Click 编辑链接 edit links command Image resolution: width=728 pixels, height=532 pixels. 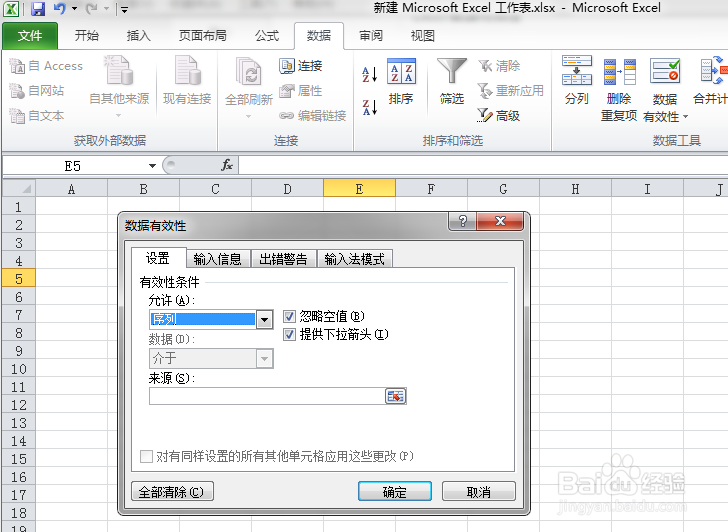312,115
